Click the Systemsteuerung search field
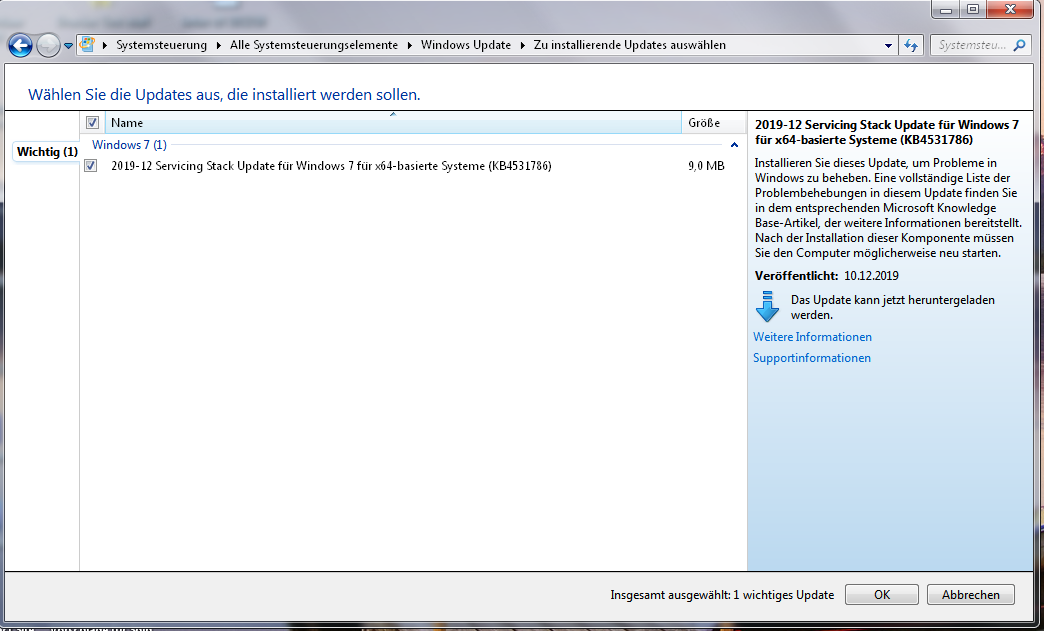This screenshot has height=631, width=1044. [971, 45]
